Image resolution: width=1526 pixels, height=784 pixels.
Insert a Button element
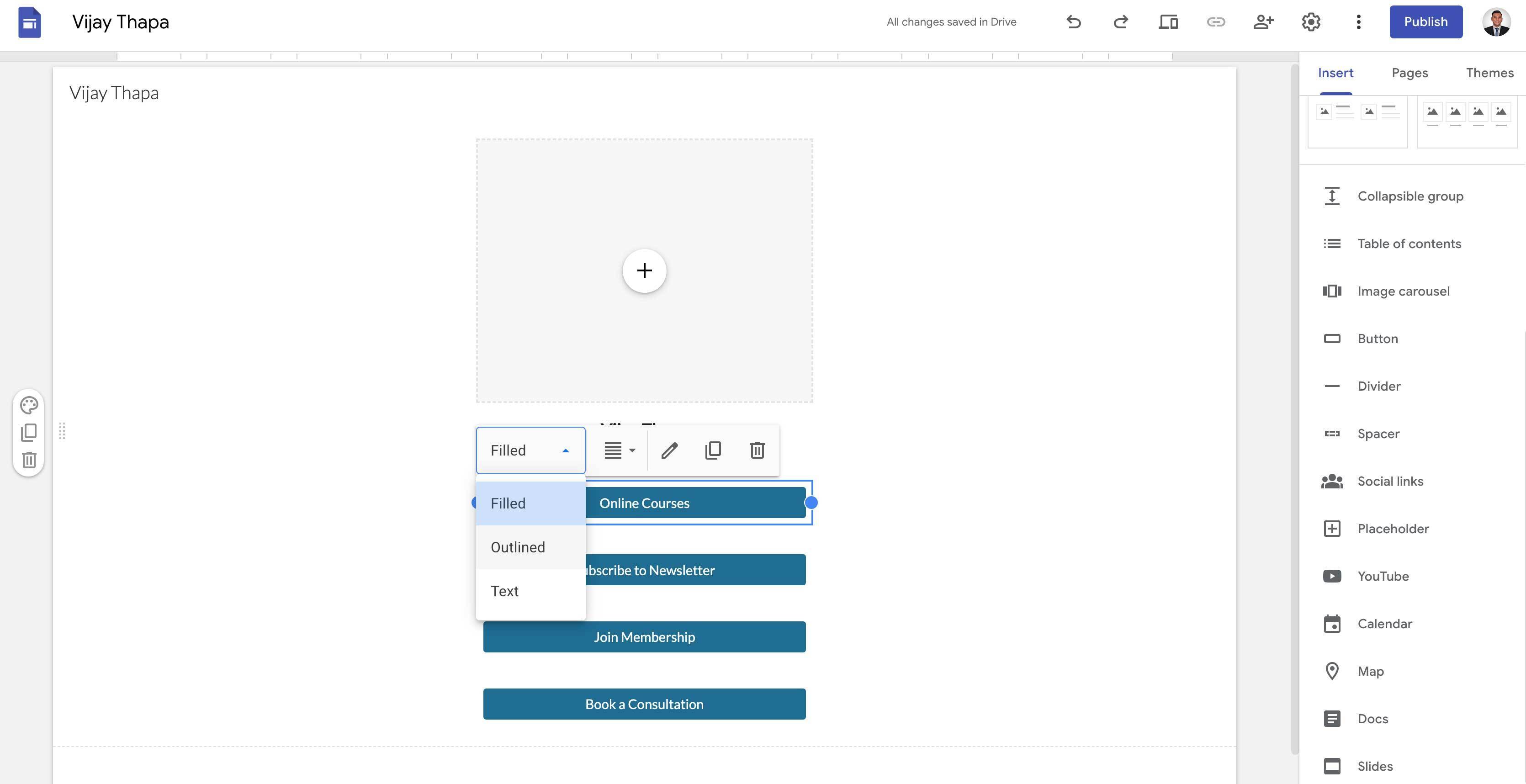point(1412,339)
